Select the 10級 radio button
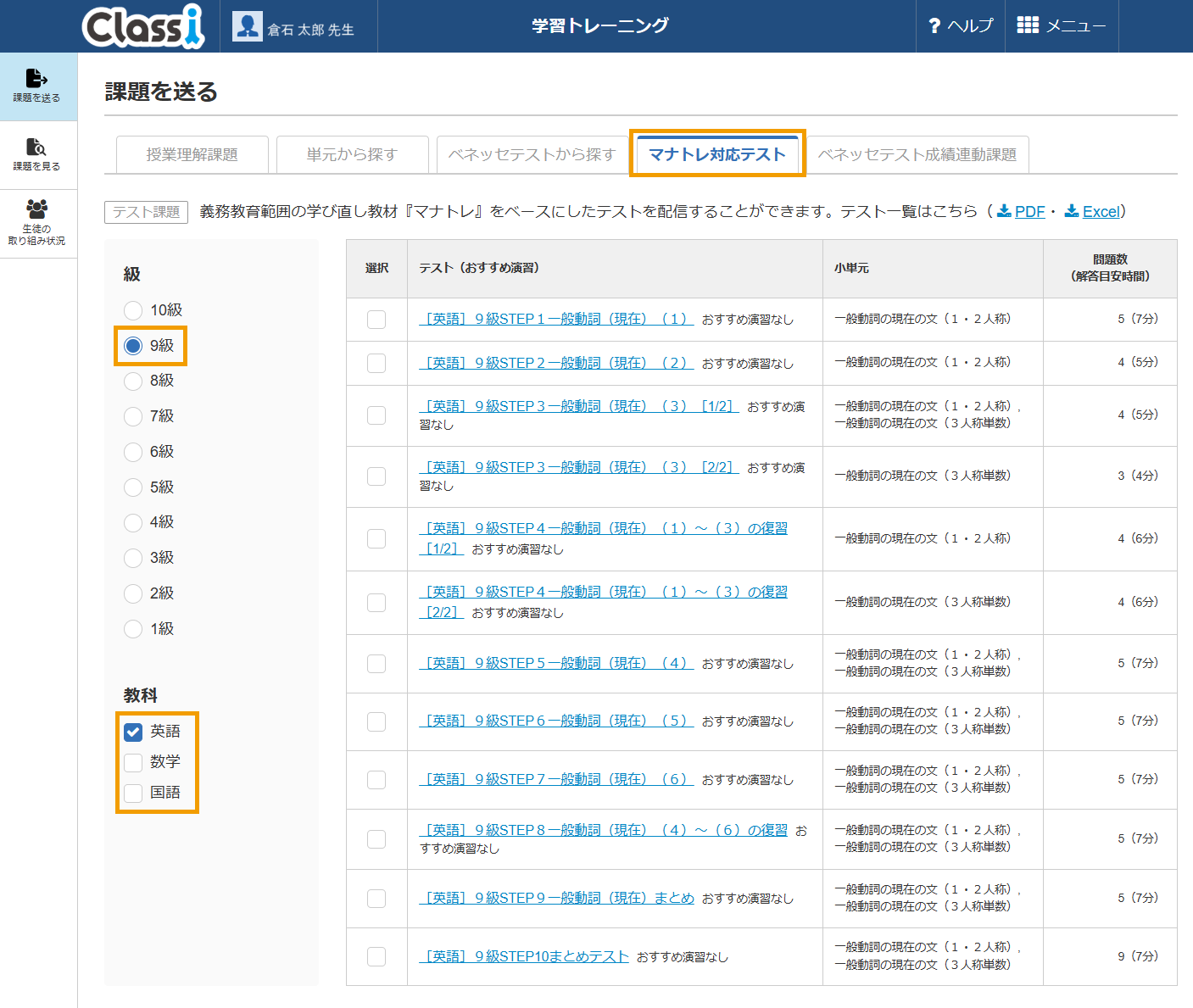 click(x=133, y=310)
